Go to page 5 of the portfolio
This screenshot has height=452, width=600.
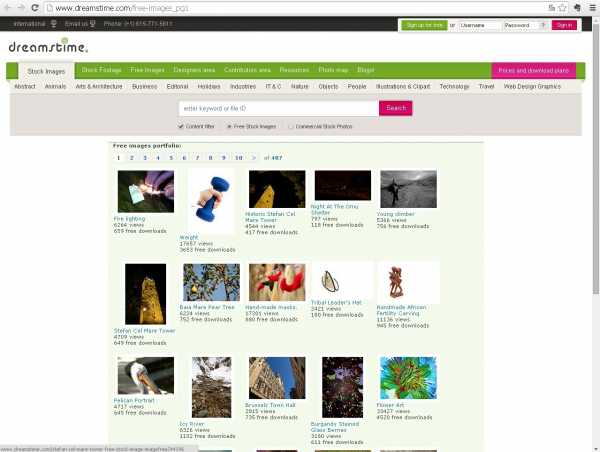click(x=171, y=158)
